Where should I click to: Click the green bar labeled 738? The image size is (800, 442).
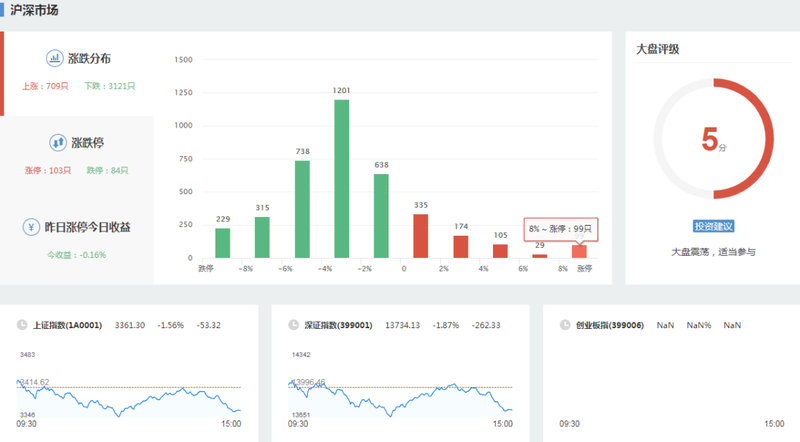click(x=302, y=209)
